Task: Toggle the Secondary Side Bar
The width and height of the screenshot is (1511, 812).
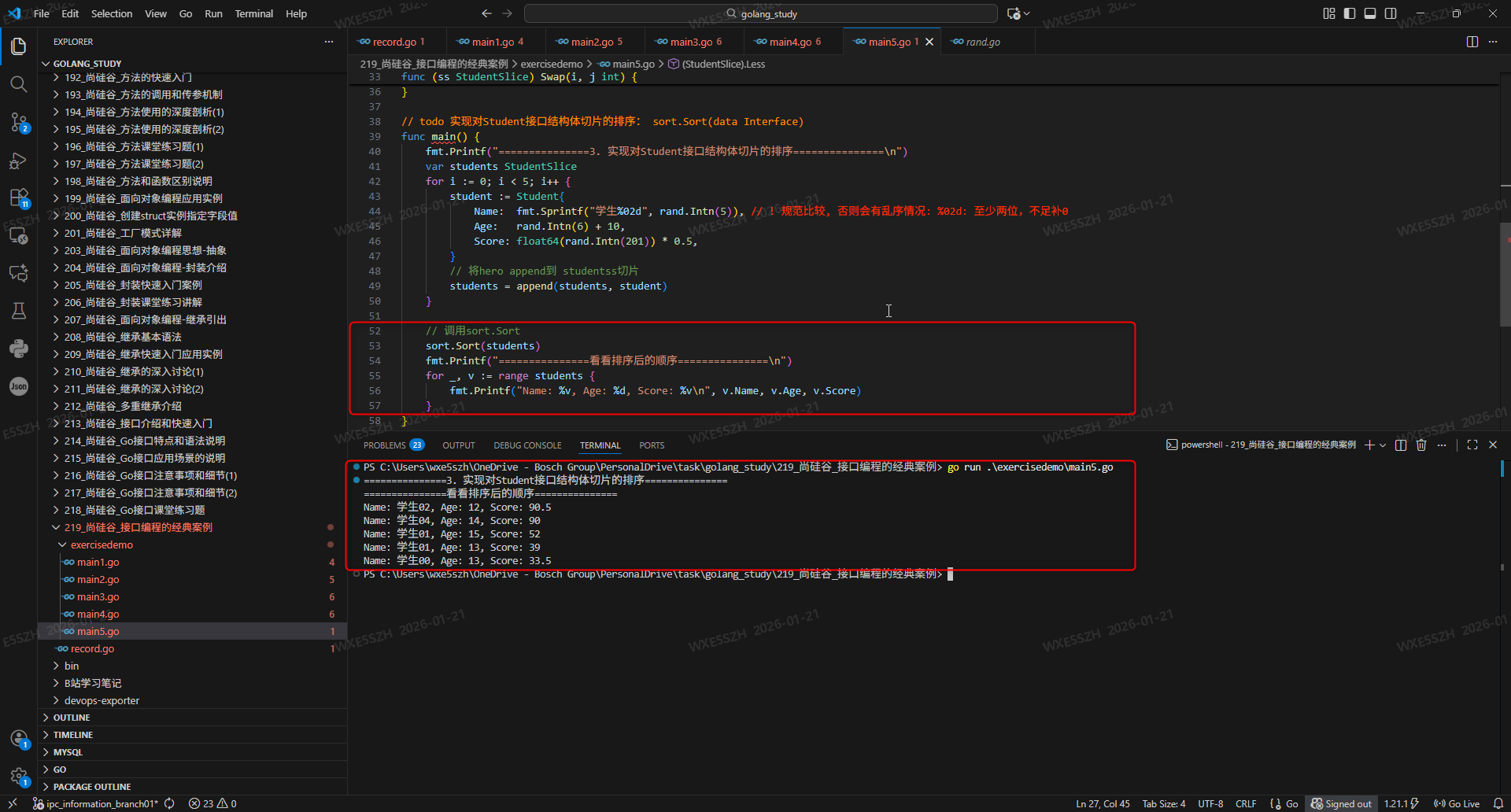Action: [x=1391, y=13]
